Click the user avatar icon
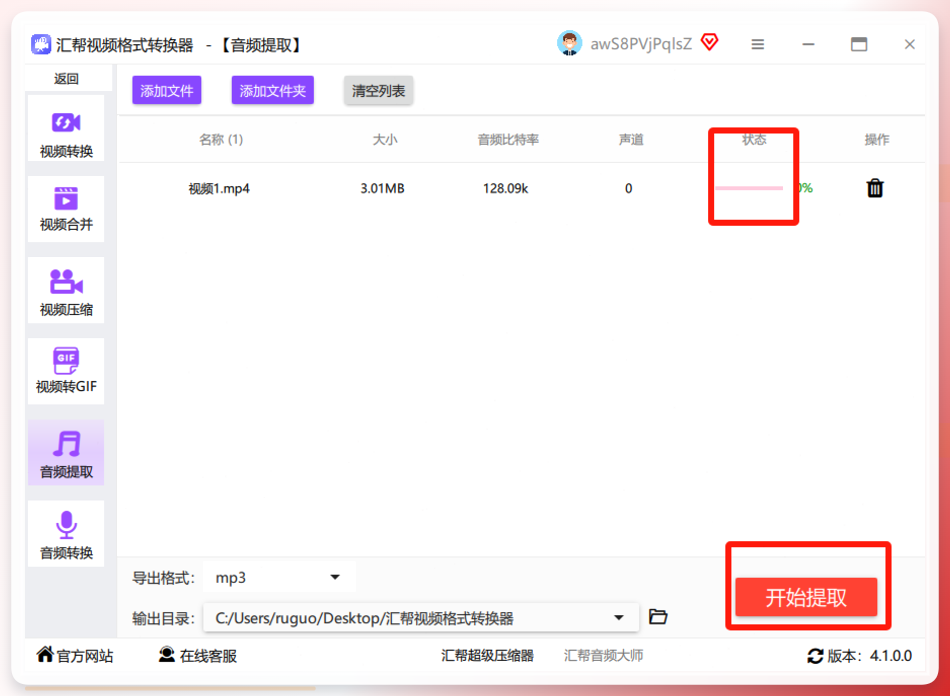This screenshot has height=696, width=950. [569, 44]
